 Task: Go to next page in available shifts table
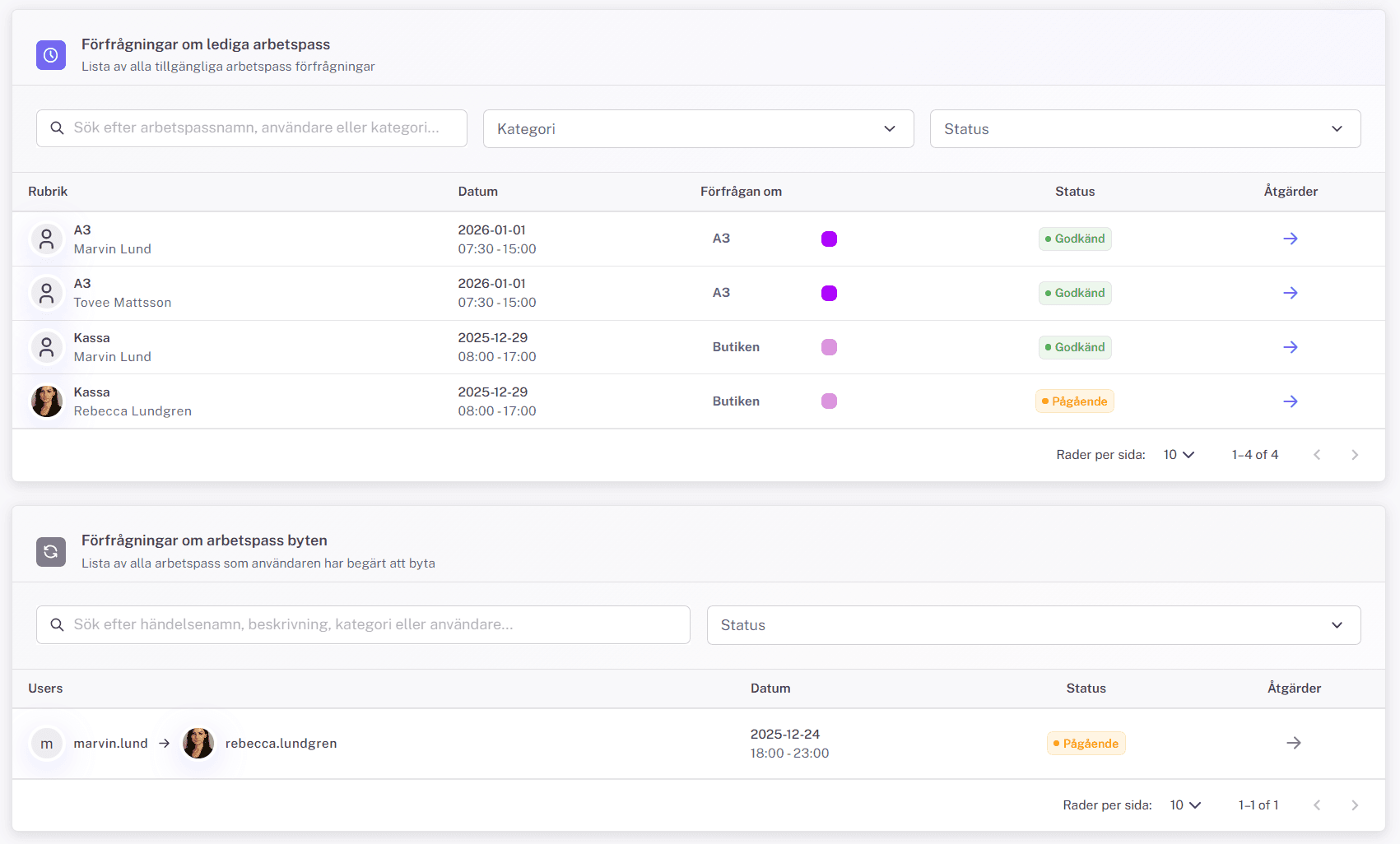(x=1354, y=455)
